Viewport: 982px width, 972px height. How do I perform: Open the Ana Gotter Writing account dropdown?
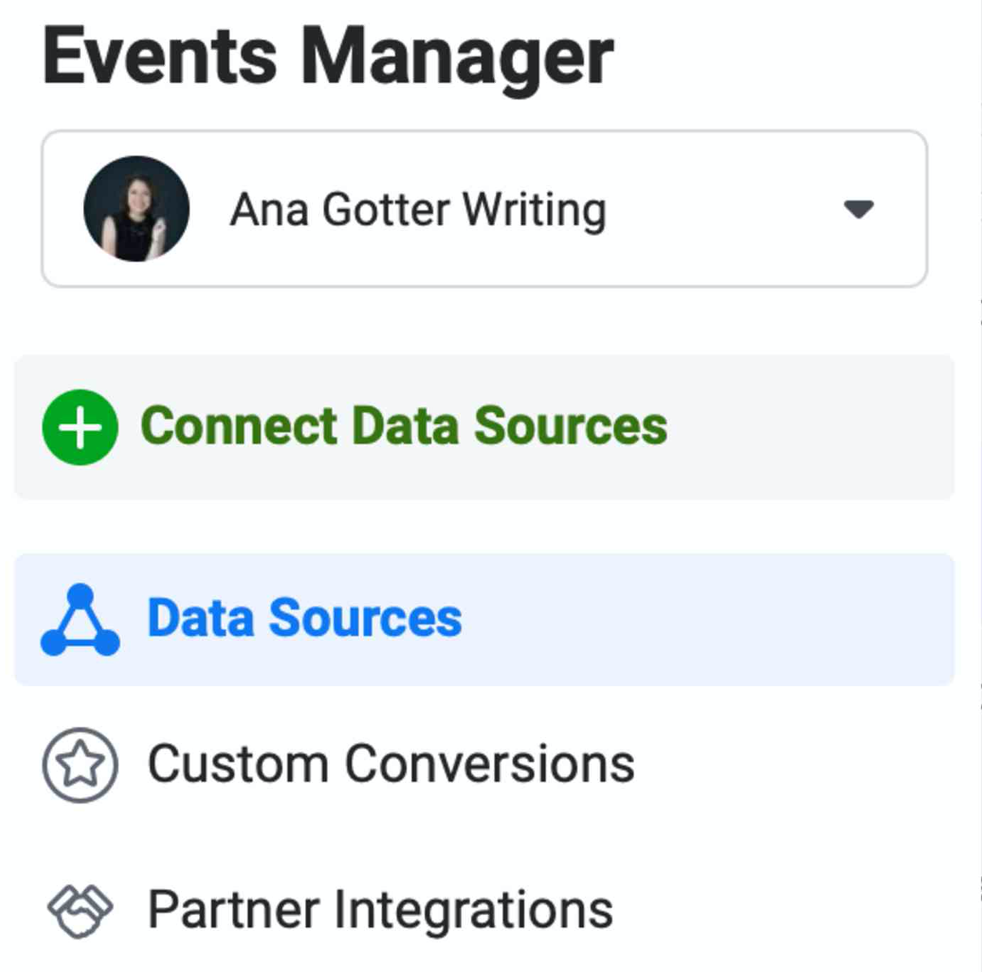click(859, 209)
